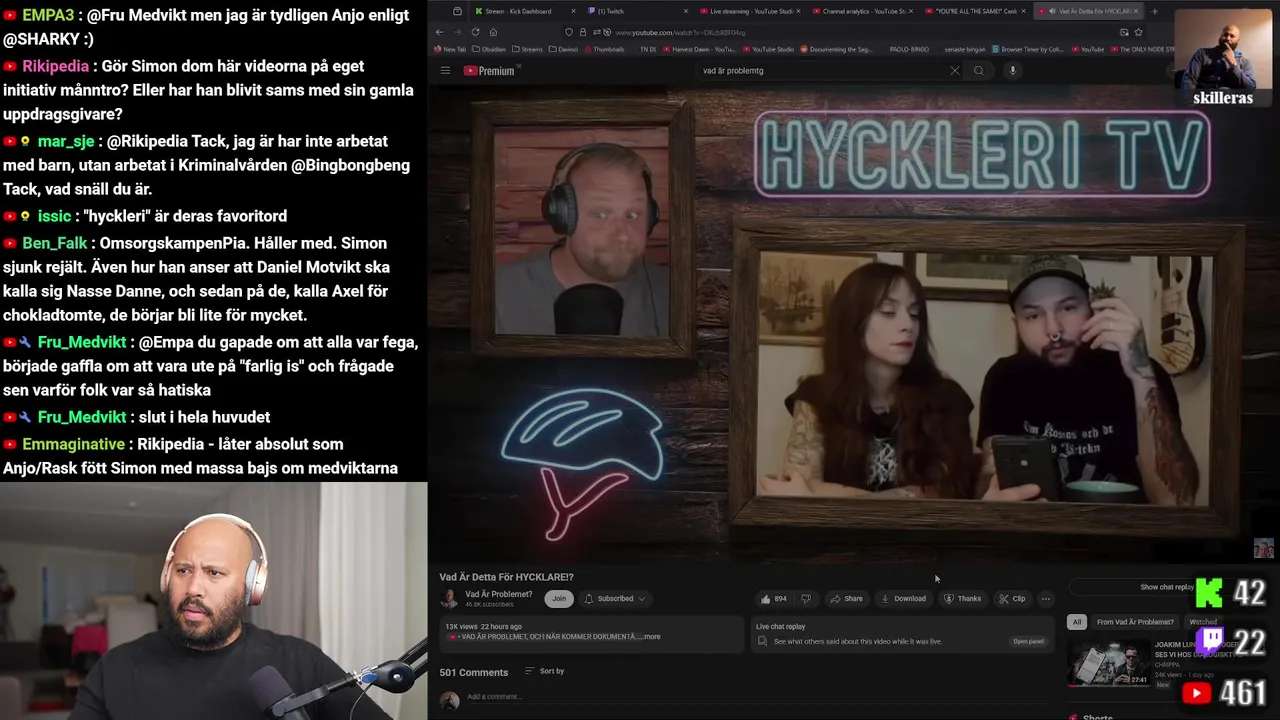Expand video description with ...more
Viewport: 1280px width, 720px height.
pyautogui.click(x=651, y=637)
